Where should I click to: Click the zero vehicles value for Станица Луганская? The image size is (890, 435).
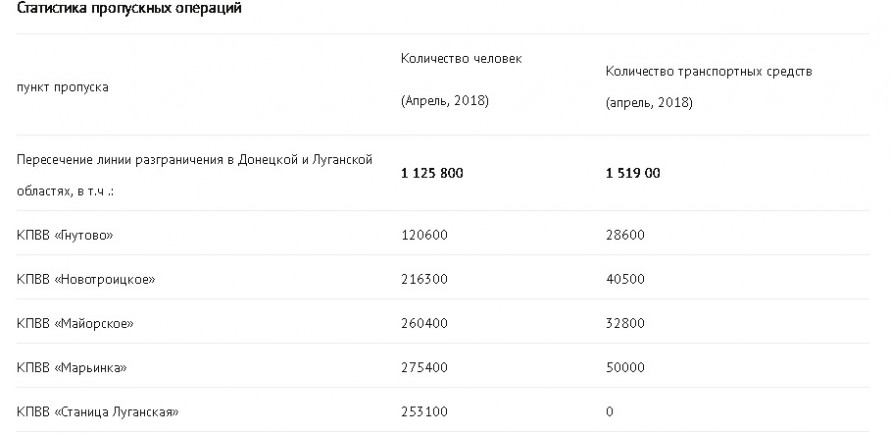[610, 412]
